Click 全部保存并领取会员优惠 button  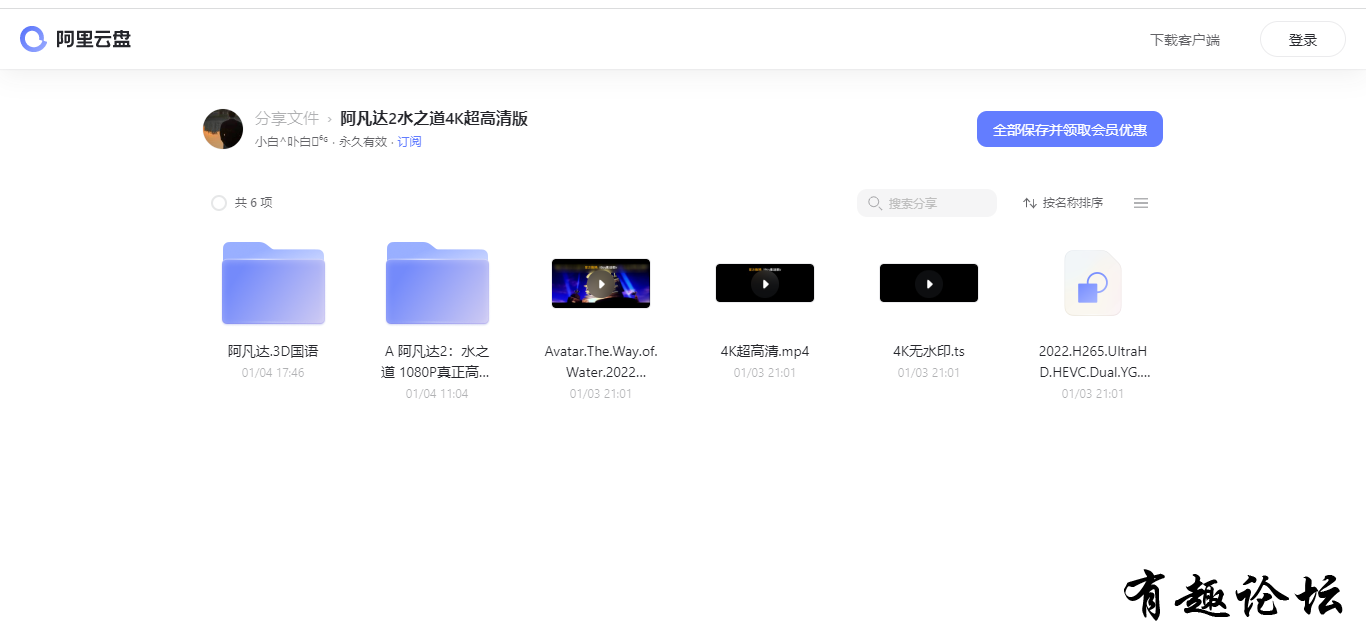click(1070, 129)
